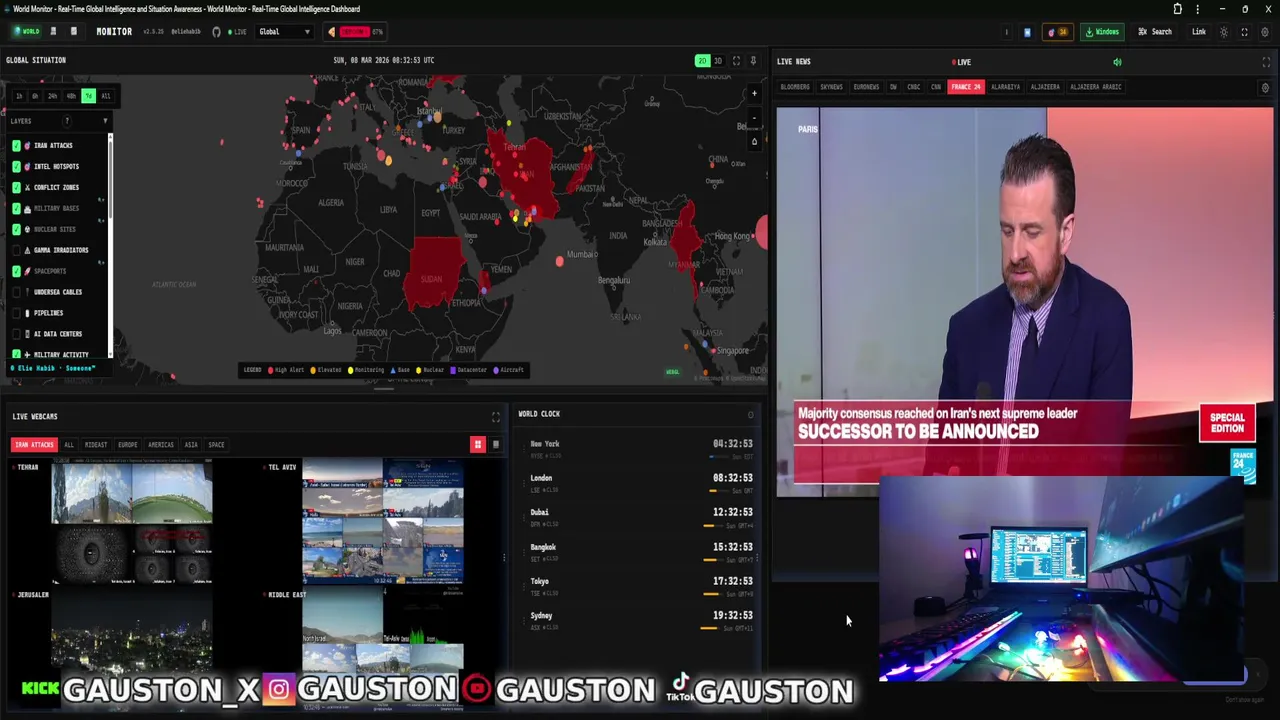Select the WORLD variant globe button
The height and width of the screenshot is (720, 1280).
coord(27,31)
